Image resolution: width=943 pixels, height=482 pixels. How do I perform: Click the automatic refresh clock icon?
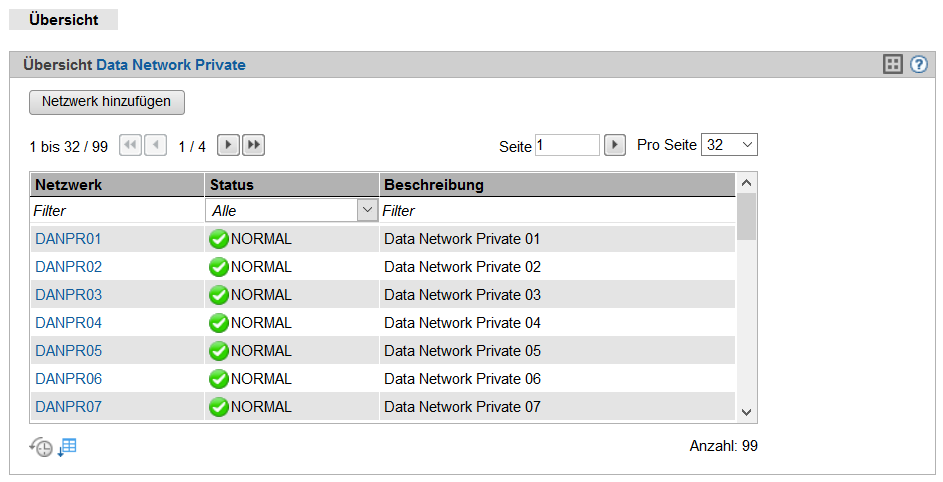(x=40, y=447)
